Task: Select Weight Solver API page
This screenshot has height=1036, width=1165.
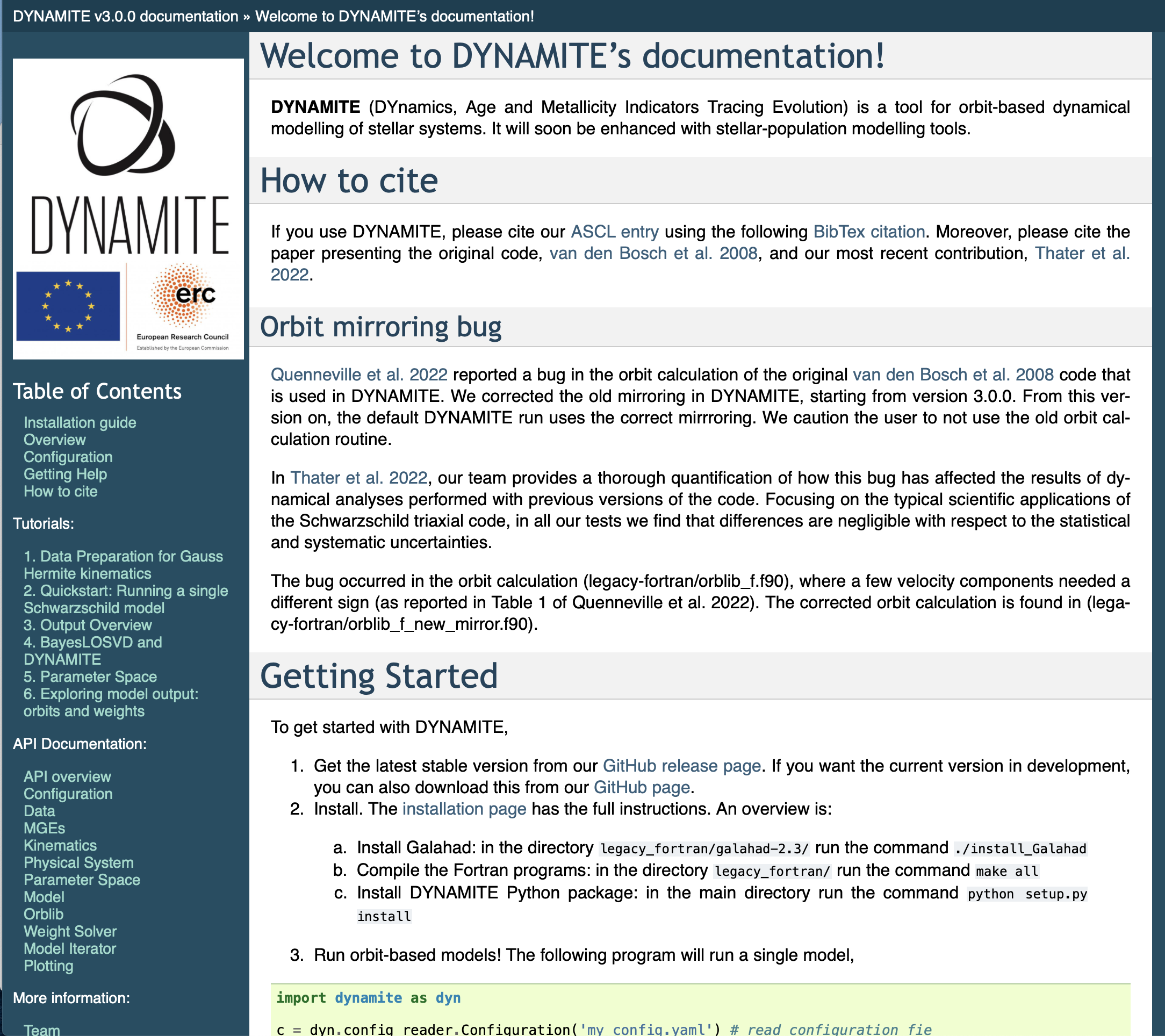Action: click(x=70, y=931)
